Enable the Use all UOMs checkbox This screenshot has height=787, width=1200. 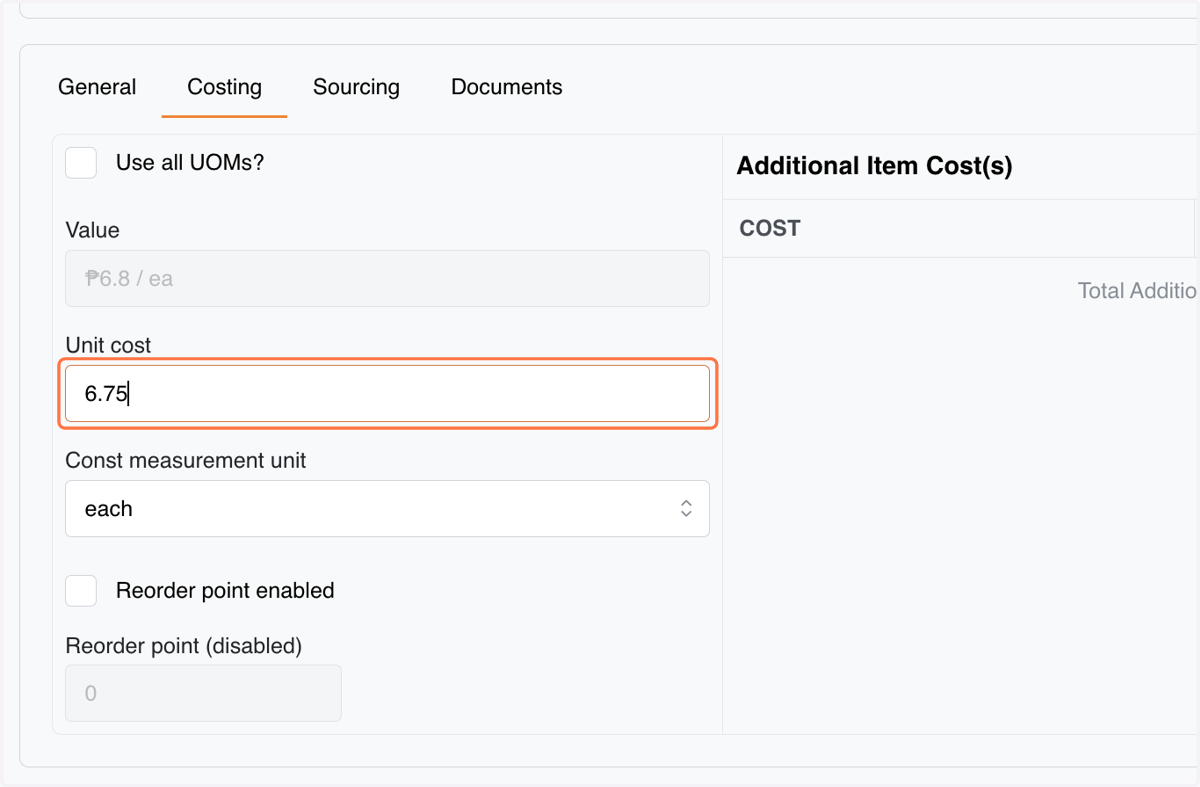[x=81, y=162]
